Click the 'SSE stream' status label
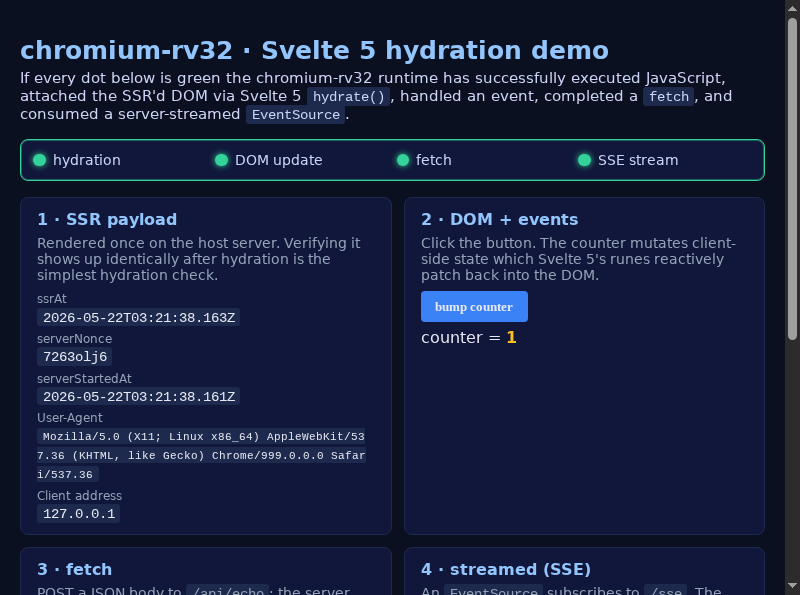The height and width of the screenshot is (595, 800). coord(638,160)
